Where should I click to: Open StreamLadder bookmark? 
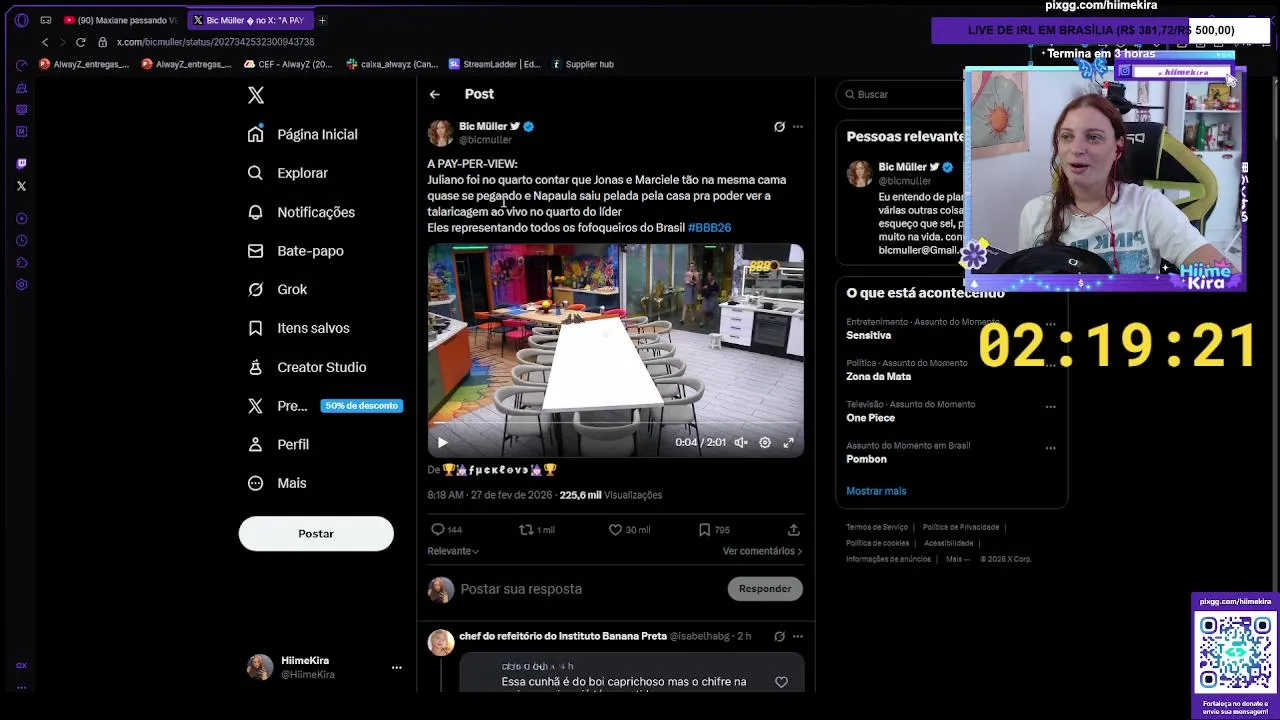click(495, 64)
